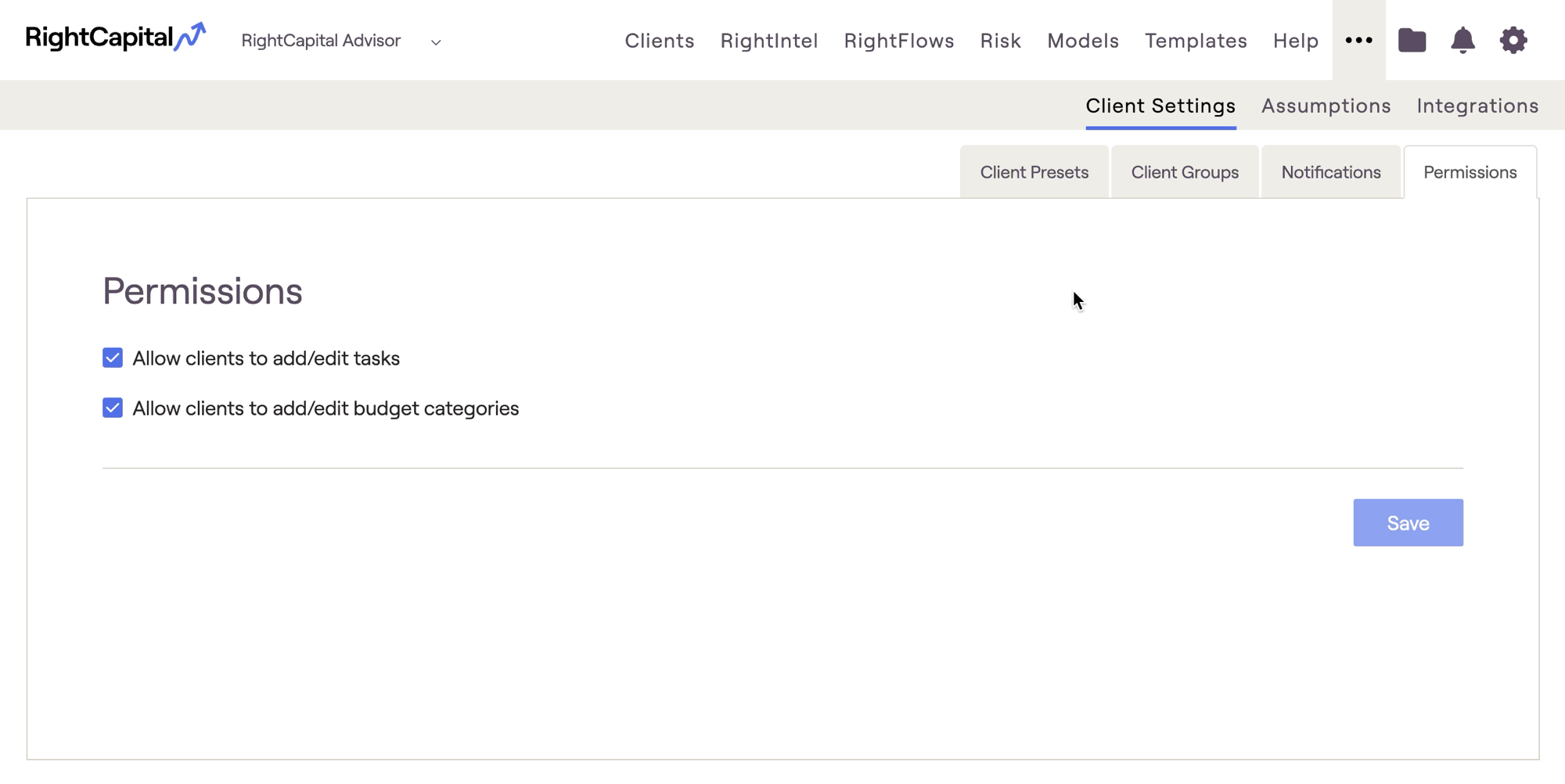The height and width of the screenshot is (784, 1565).
Task: Open the notifications bell icon
Action: coord(1462,40)
